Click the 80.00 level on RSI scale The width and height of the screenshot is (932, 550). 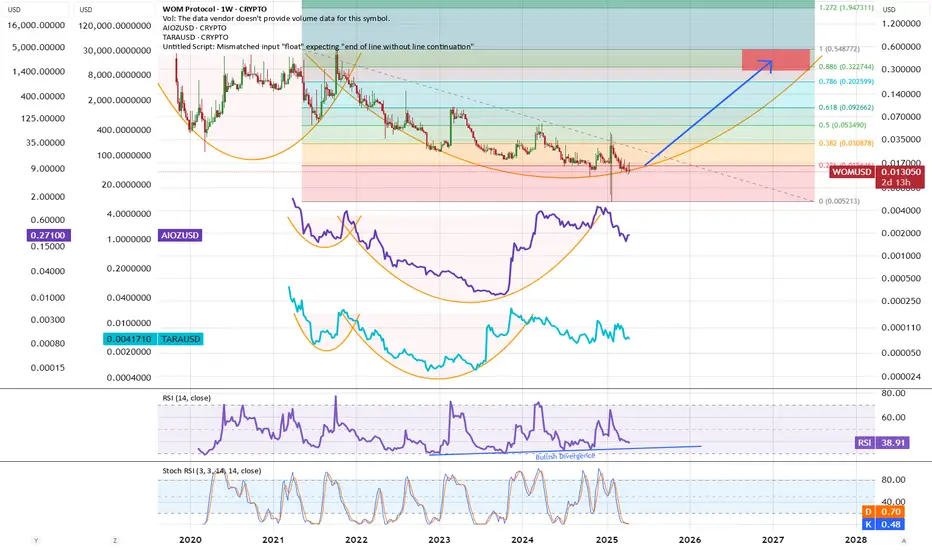[893, 393]
